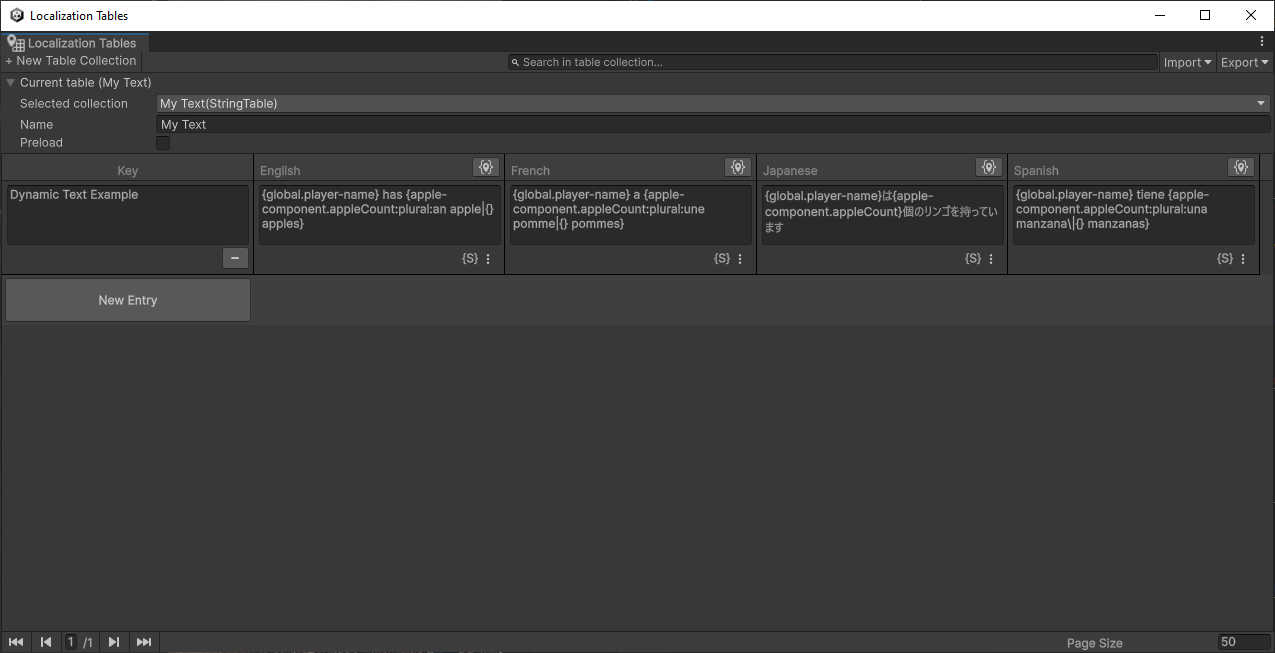Image resolution: width=1275 pixels, height=653 pixels.
Task: Click the metadata lightbulb icon on Japanese column
Action: tap(989, 167)
